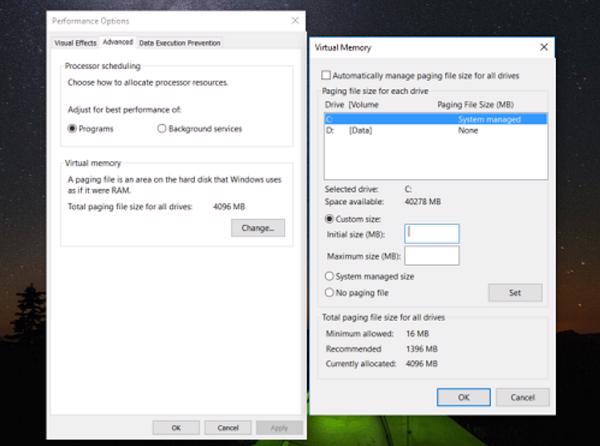Select the Background services radio button
The height and width of the screenshot is (446, 600).
click(x=162, y=129)
